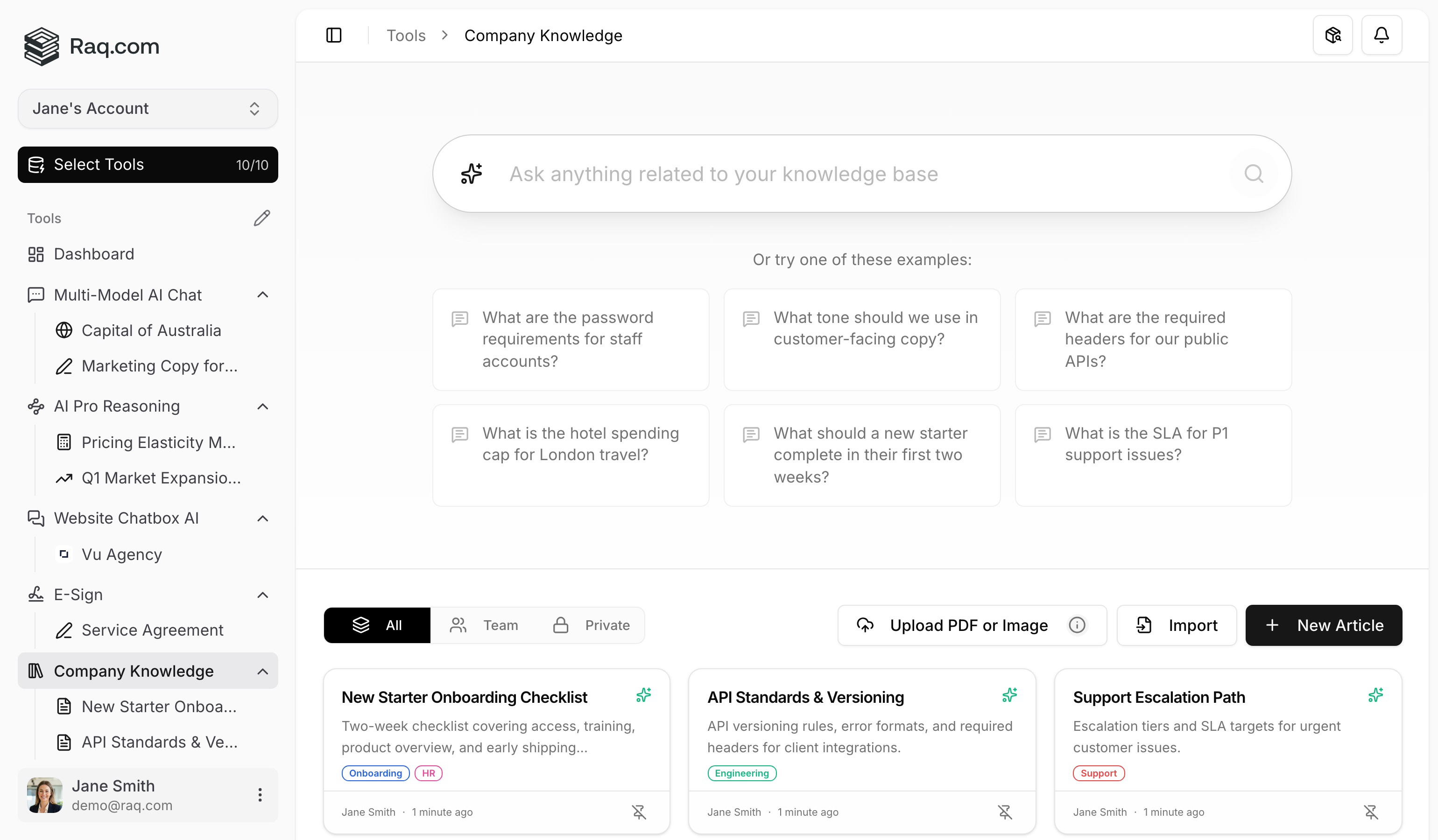The height and width of the screenshot is (840, 1438).
Task: Click the magnifier icon in the search bar
Action: pyautogui.click(x=1254, y=173)
